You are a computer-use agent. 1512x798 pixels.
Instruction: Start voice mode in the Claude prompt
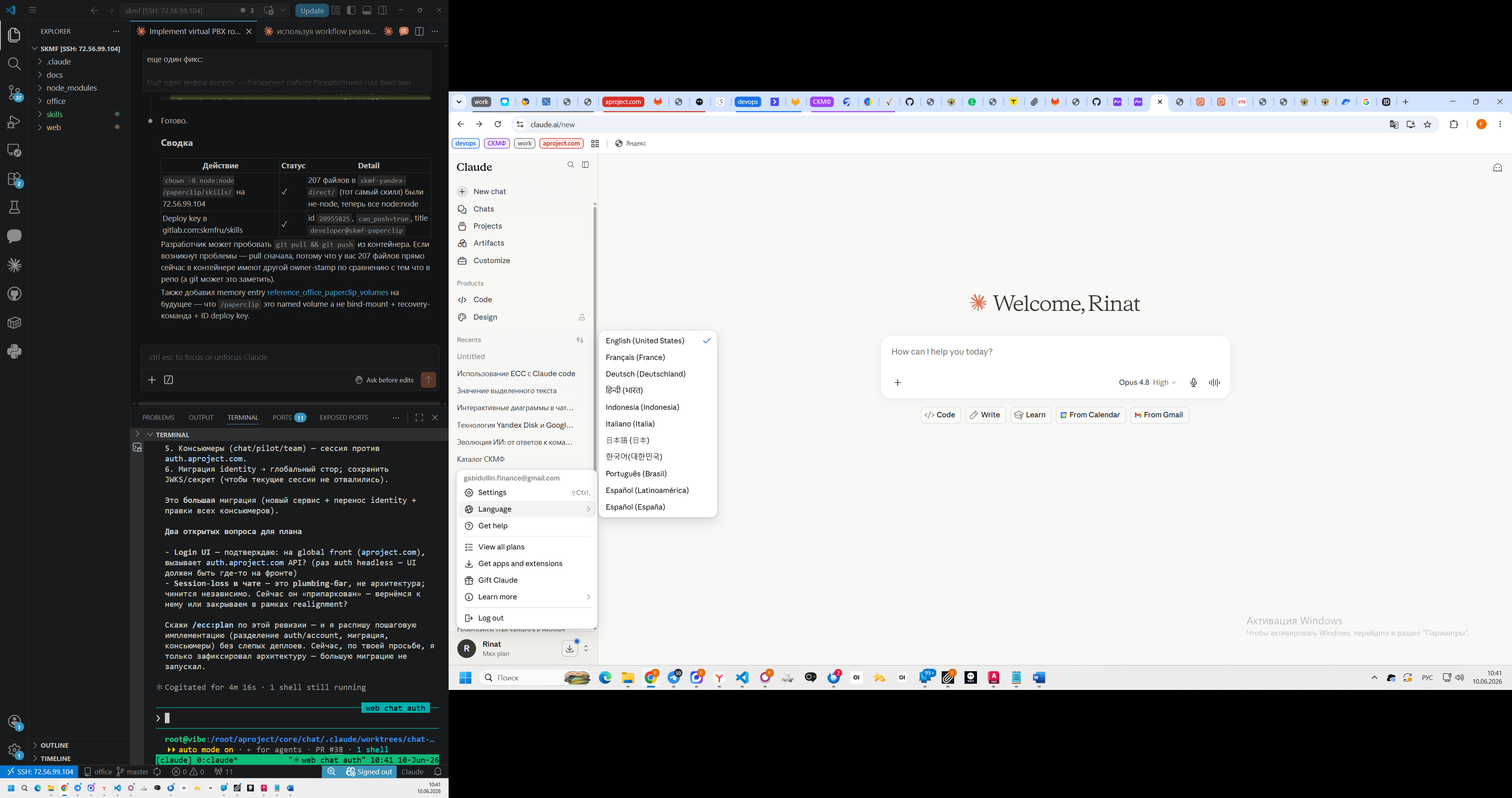tap(1215, 383)
